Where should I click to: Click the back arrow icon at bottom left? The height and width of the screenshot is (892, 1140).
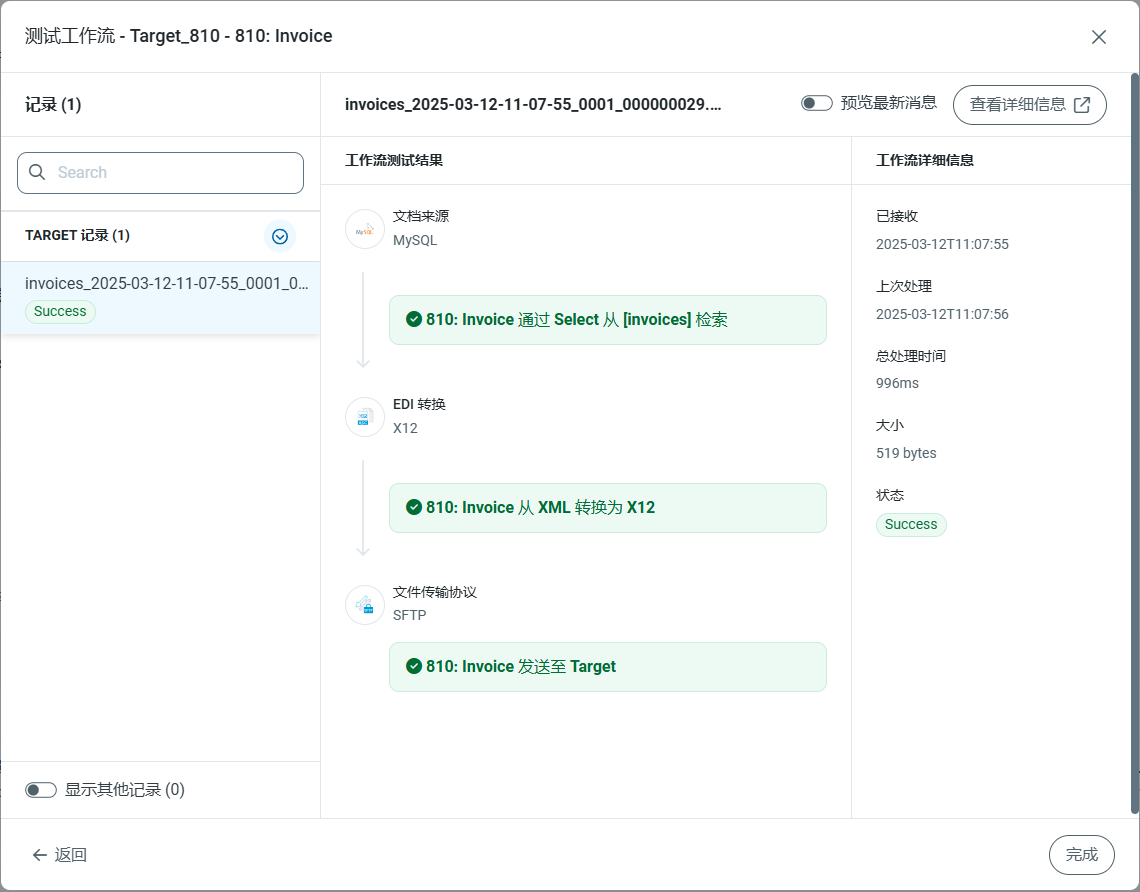pos(40,855)
